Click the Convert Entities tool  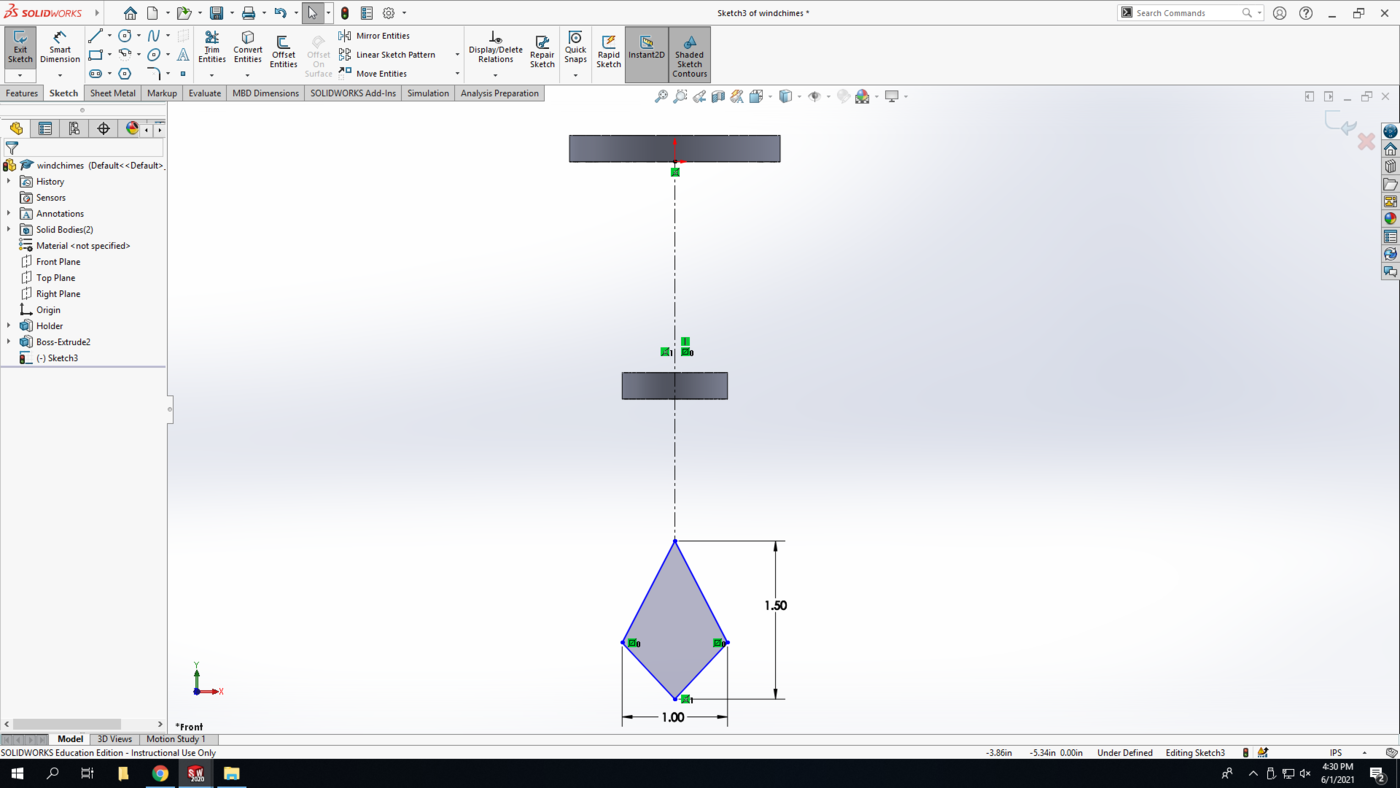tap(248, 48)
